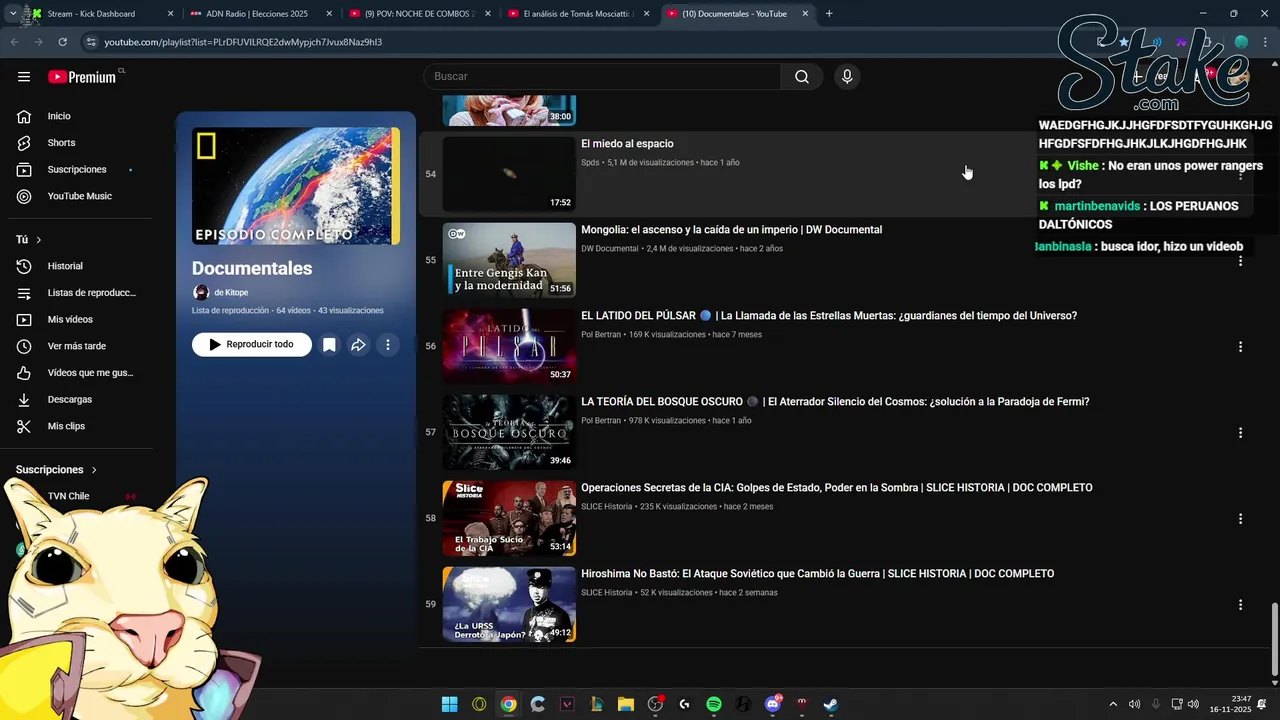Play Mongolia documentary thumbnail

click(509, 260)
